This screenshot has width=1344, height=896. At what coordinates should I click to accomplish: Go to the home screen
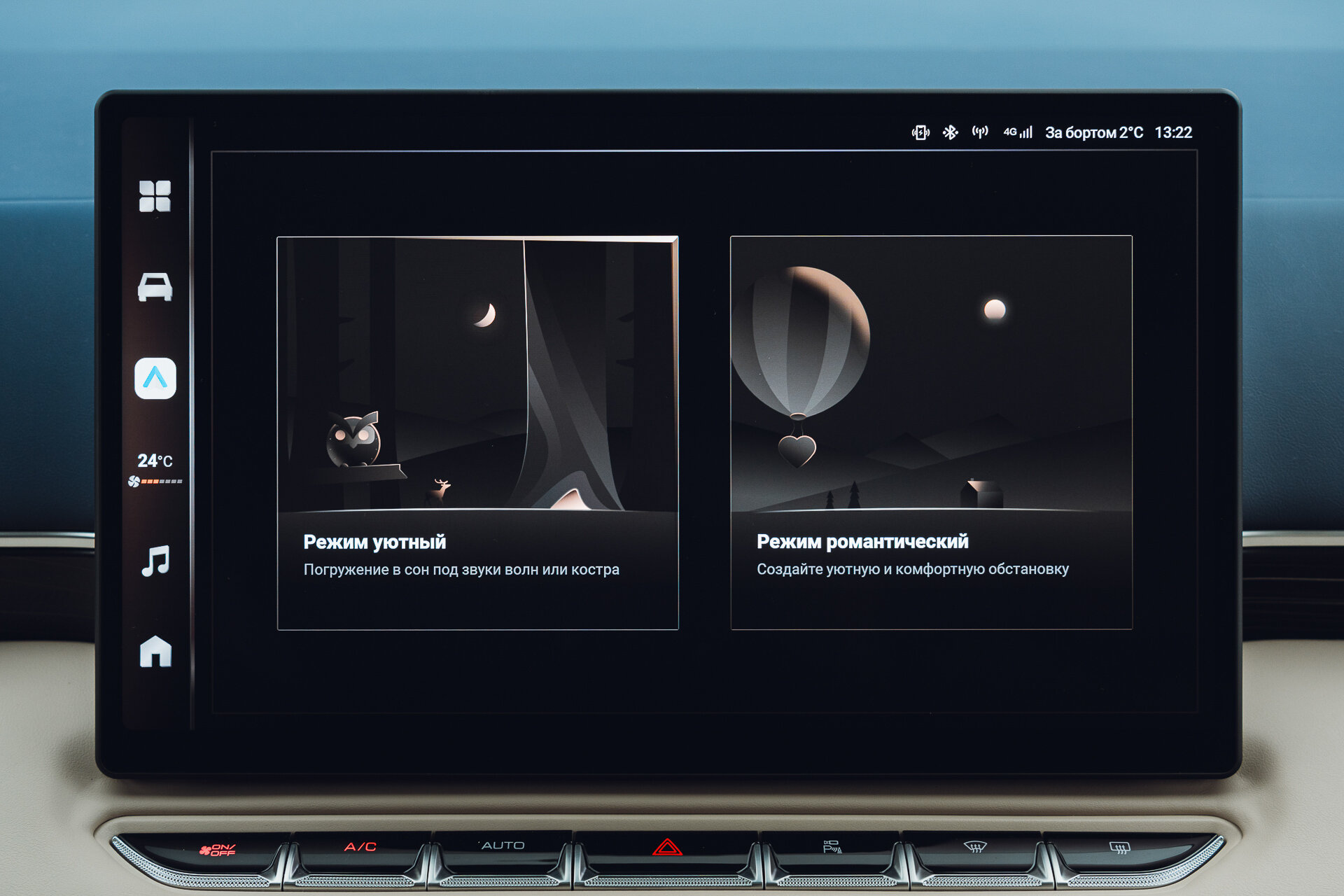[155, 652]
